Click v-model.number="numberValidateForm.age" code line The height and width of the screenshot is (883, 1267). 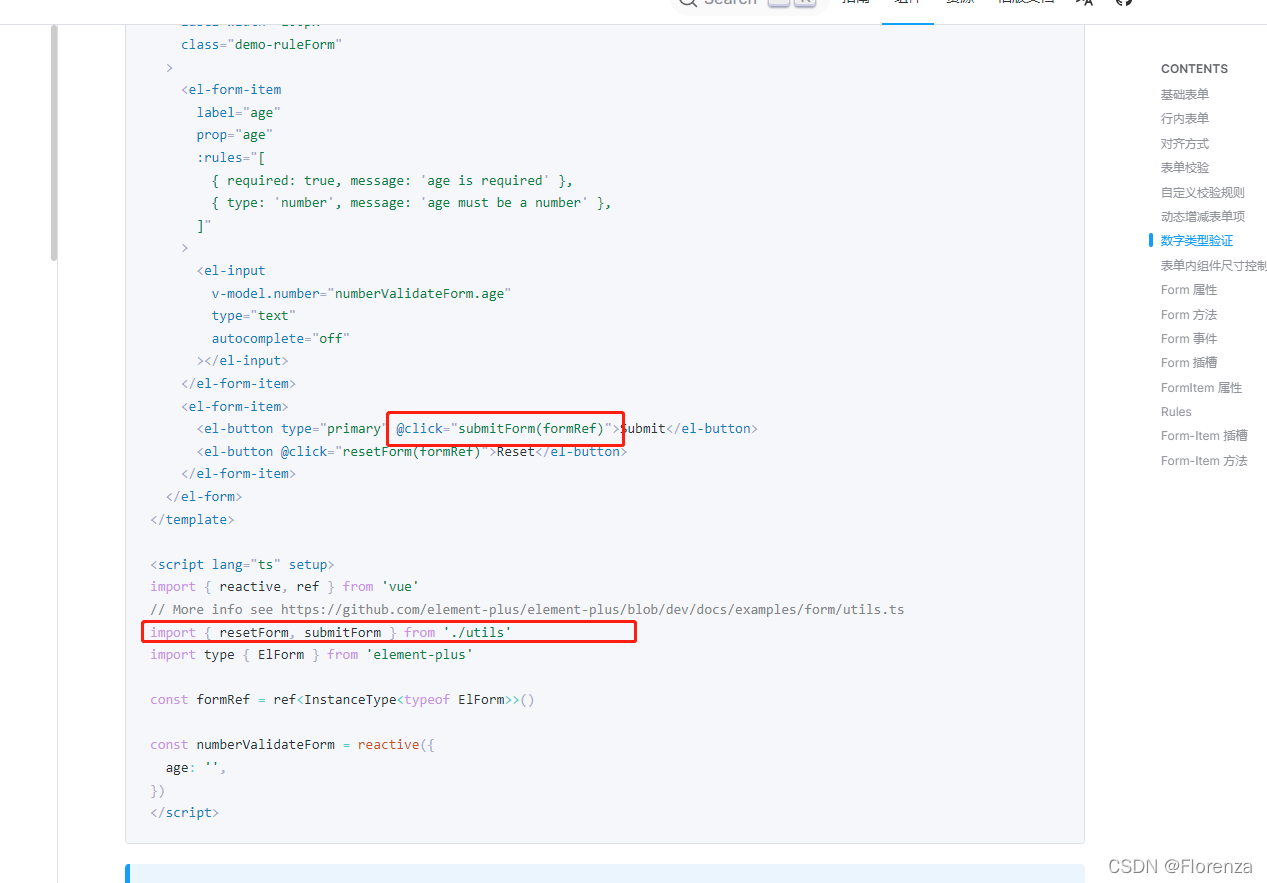point(361,294)
